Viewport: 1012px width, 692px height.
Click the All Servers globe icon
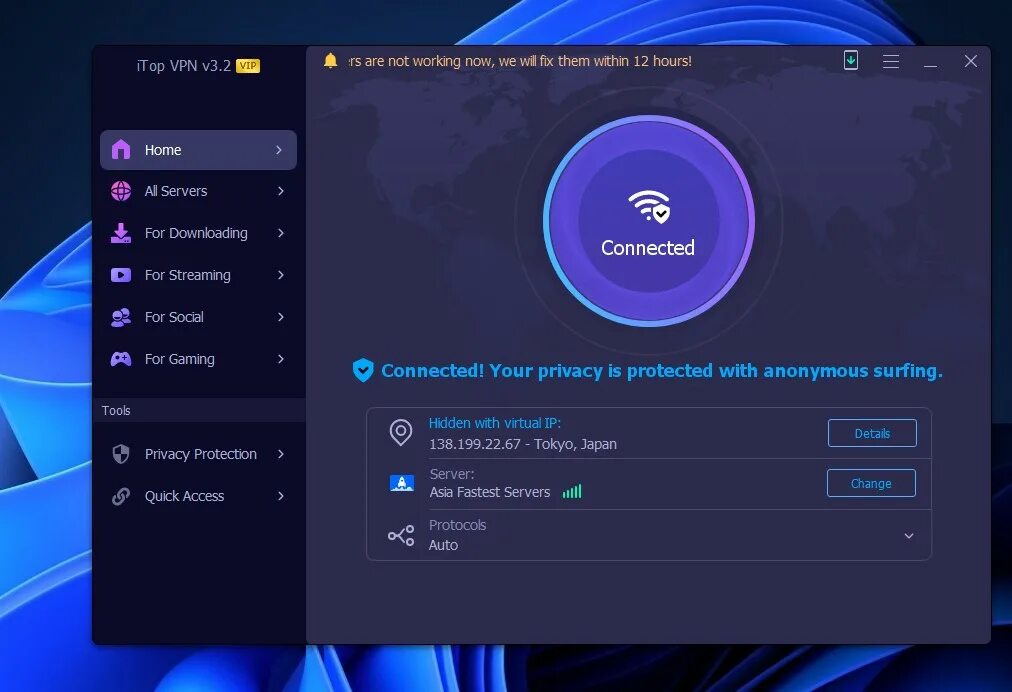pyautogui.click(x=121, y=191)
